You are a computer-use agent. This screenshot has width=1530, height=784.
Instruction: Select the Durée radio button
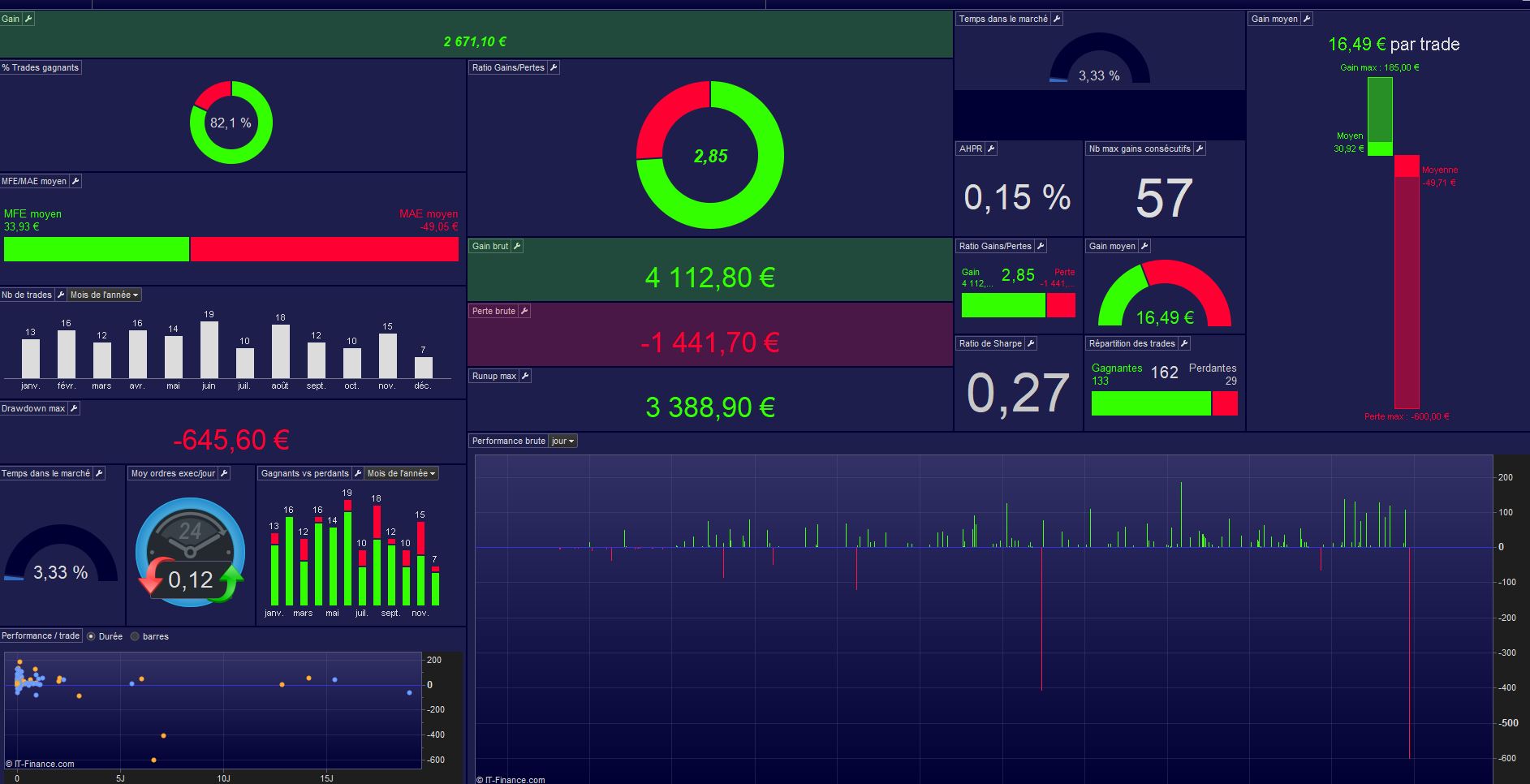click(x=91, y=636)
